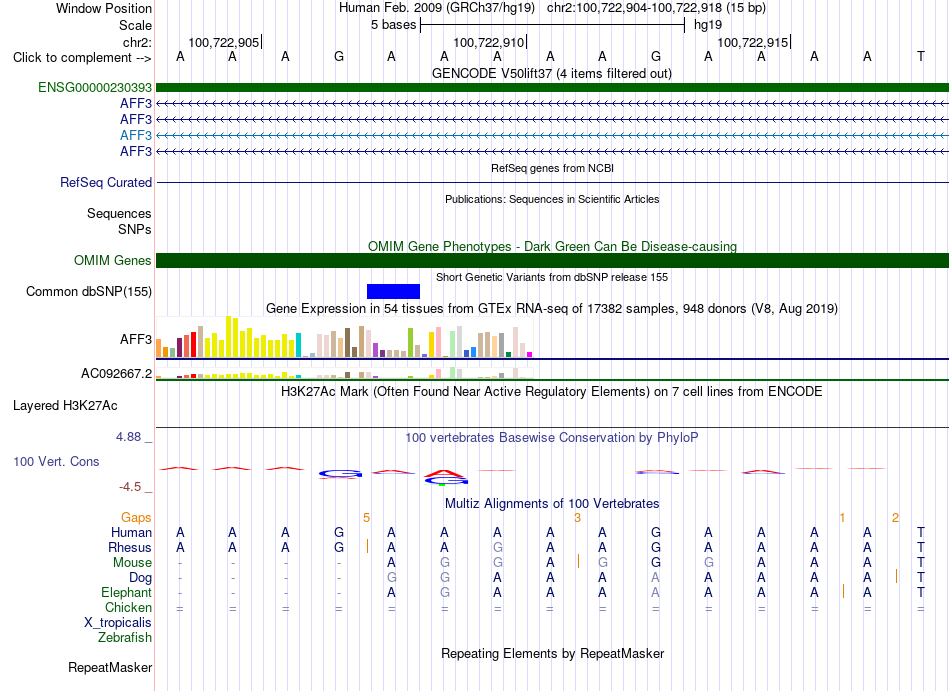Click 'Publications: Sequences in Scientific Articles' title

click(x=552, y=199)
